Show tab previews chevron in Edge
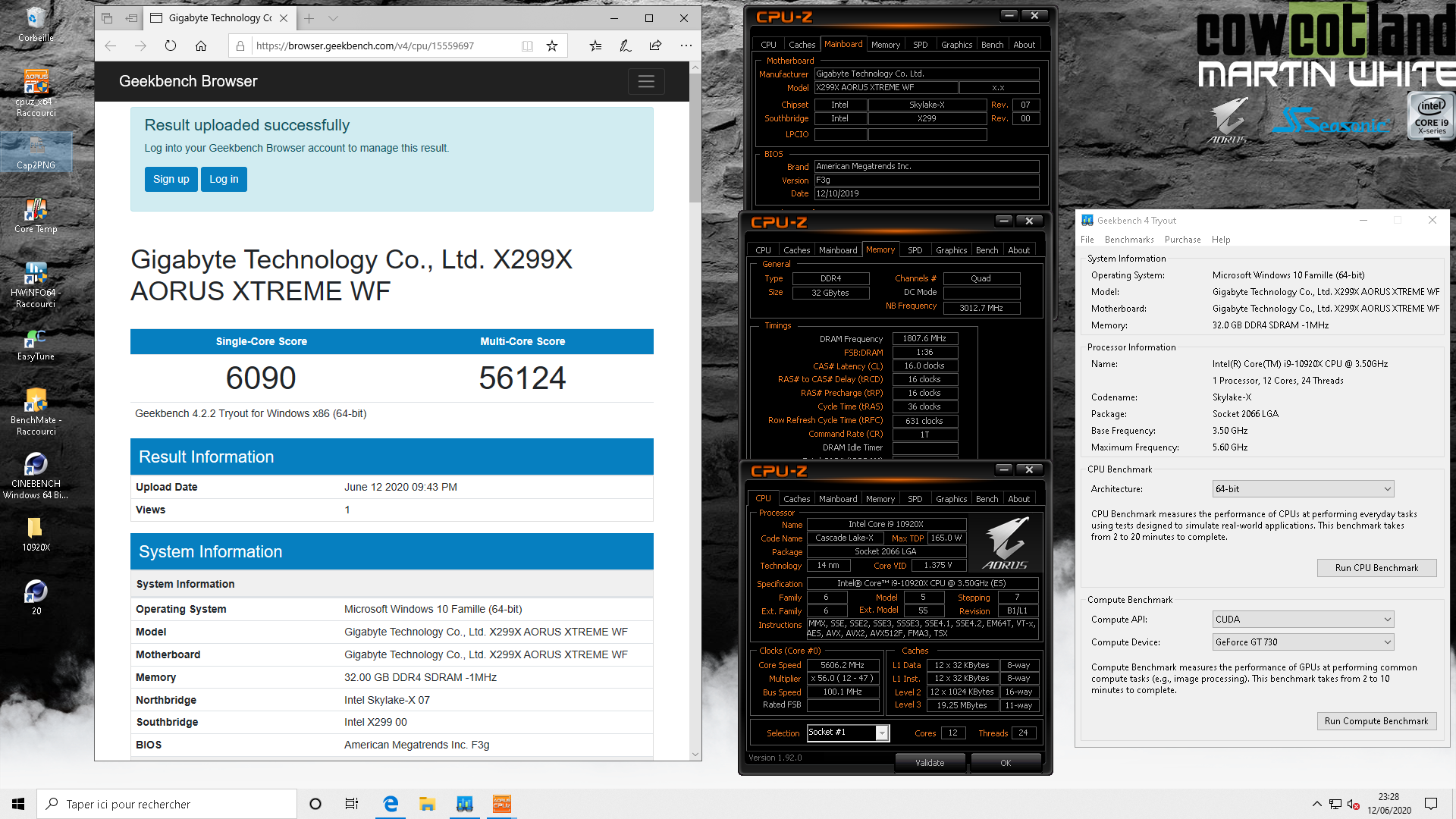This screenshot has width=1456, height=819. click(333, 18)
